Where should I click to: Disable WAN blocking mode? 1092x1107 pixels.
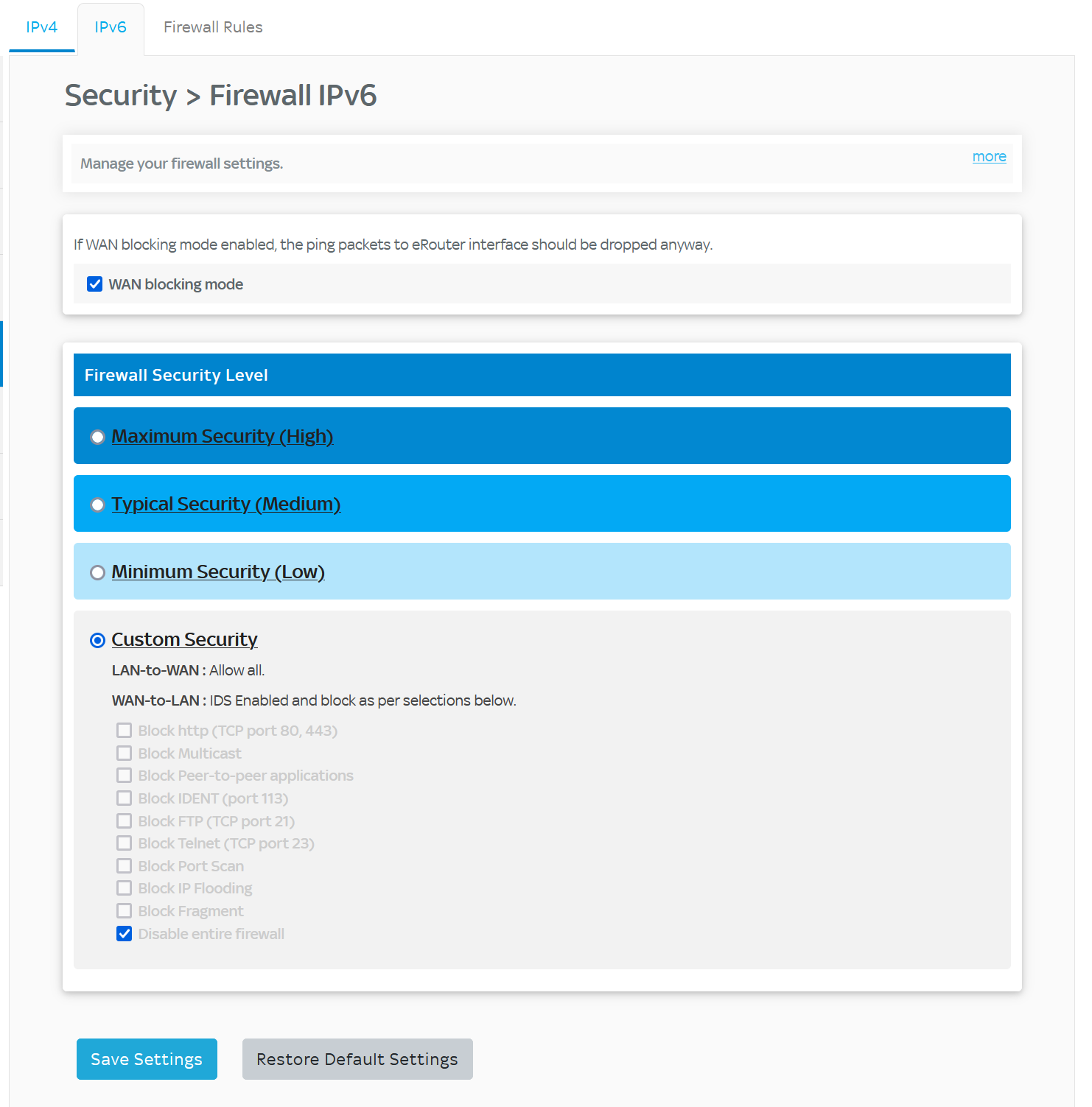[x=94, y=284]
